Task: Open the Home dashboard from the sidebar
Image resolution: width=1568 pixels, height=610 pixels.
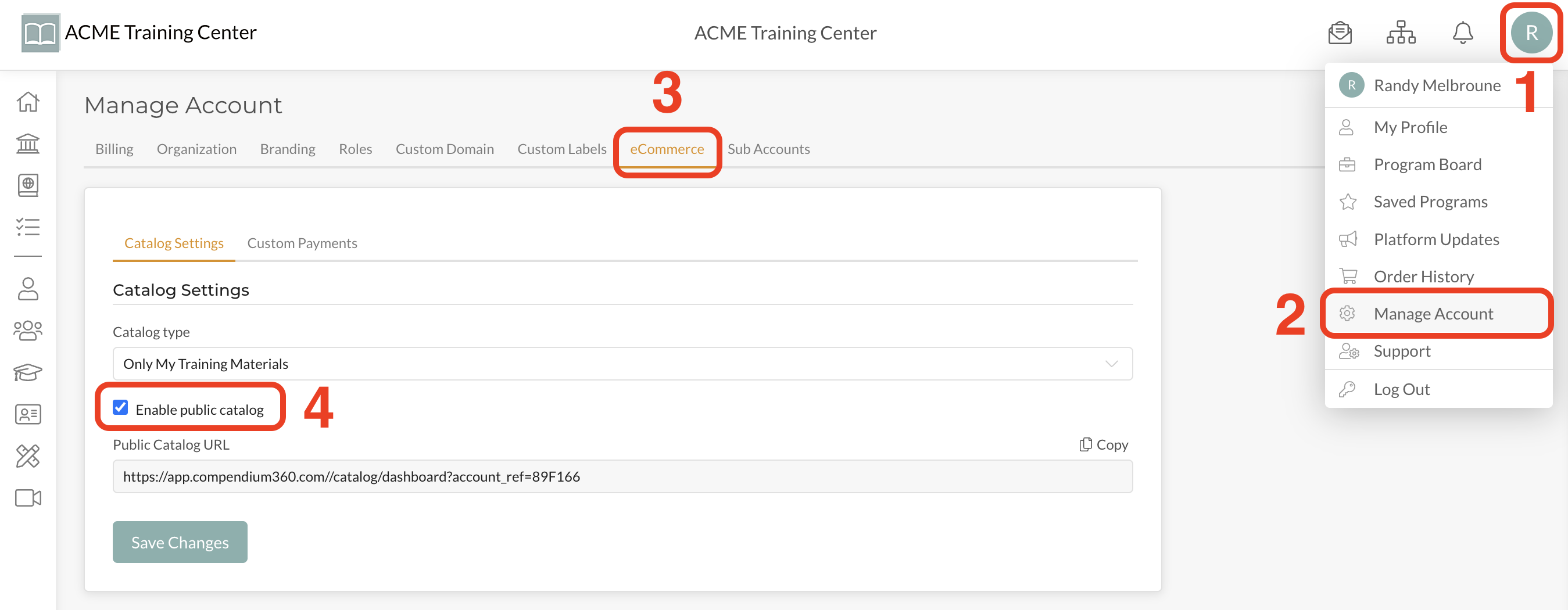Action: [27, 102]
